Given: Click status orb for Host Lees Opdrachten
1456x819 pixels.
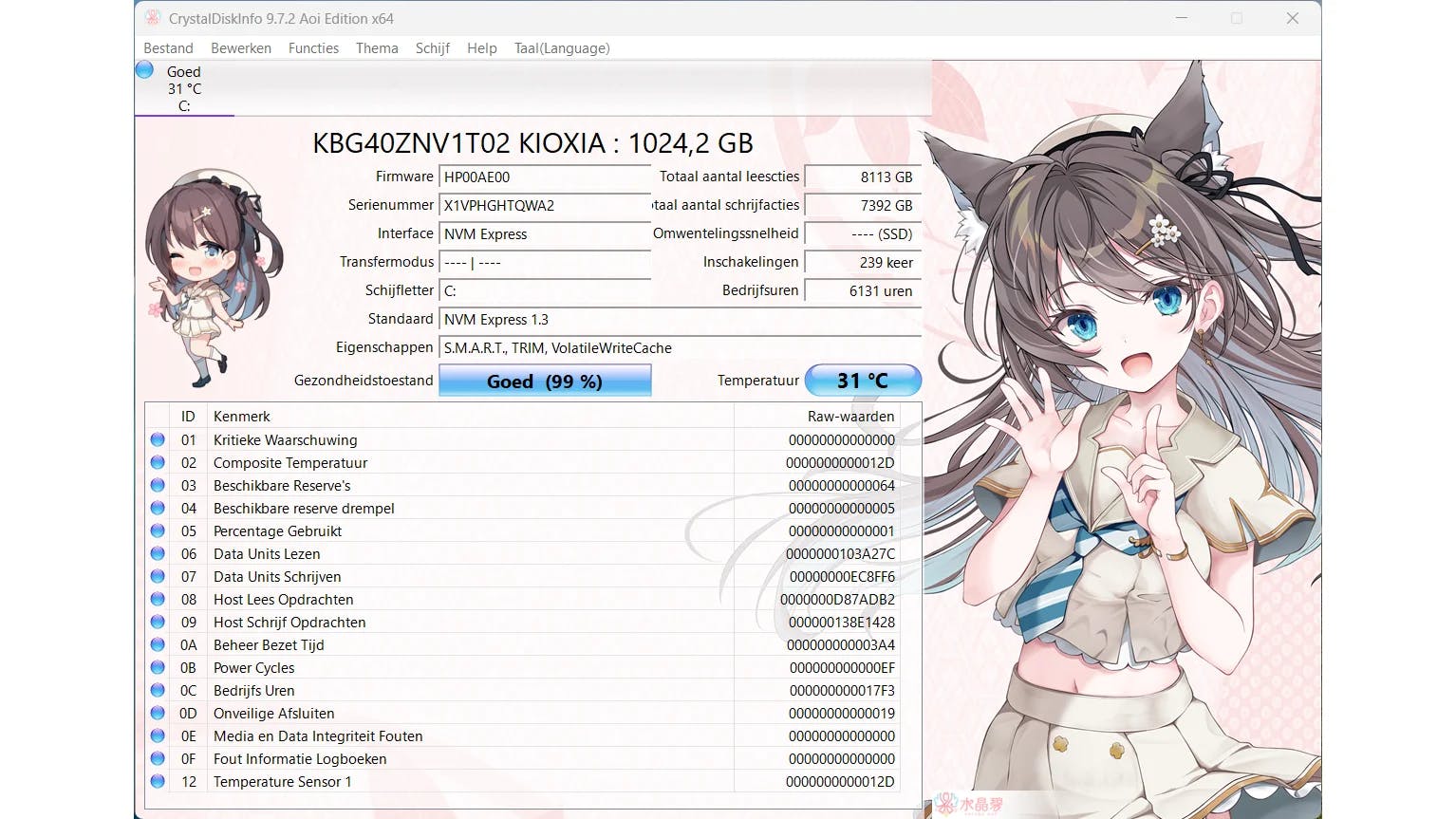Looking at the screenshot, I should pos(158,599).
